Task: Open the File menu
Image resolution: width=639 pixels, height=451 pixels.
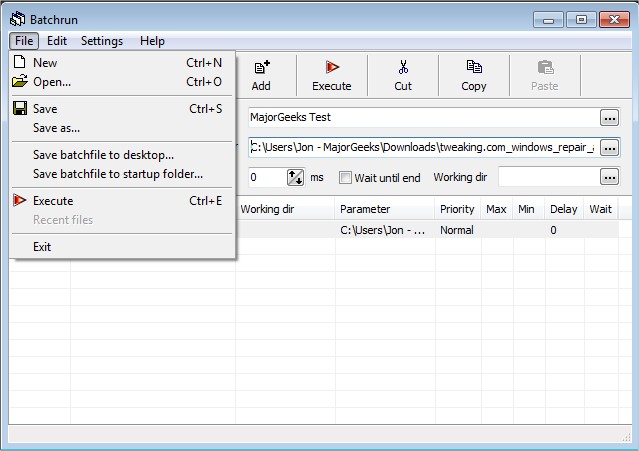Action: click(24, 41)
